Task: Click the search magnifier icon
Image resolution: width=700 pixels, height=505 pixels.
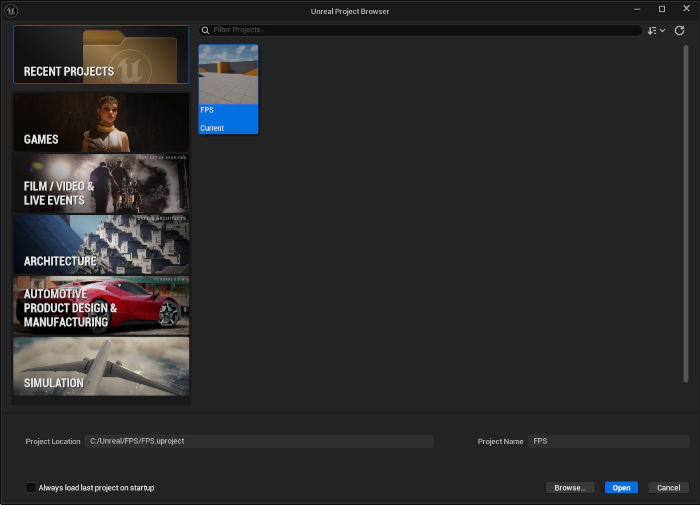Action: click(x=206, y=31)
